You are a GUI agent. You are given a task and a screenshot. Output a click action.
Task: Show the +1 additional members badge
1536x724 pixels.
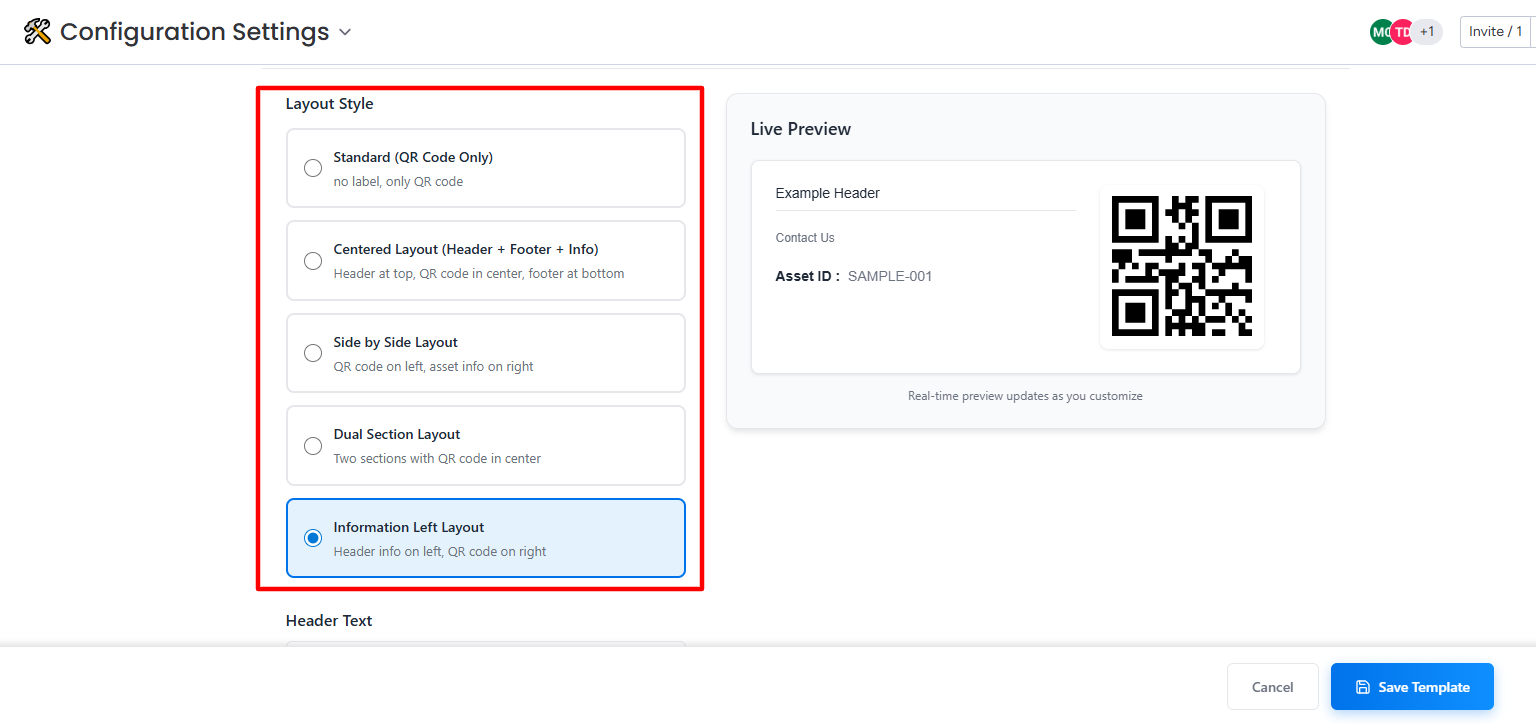[1427, 32]
